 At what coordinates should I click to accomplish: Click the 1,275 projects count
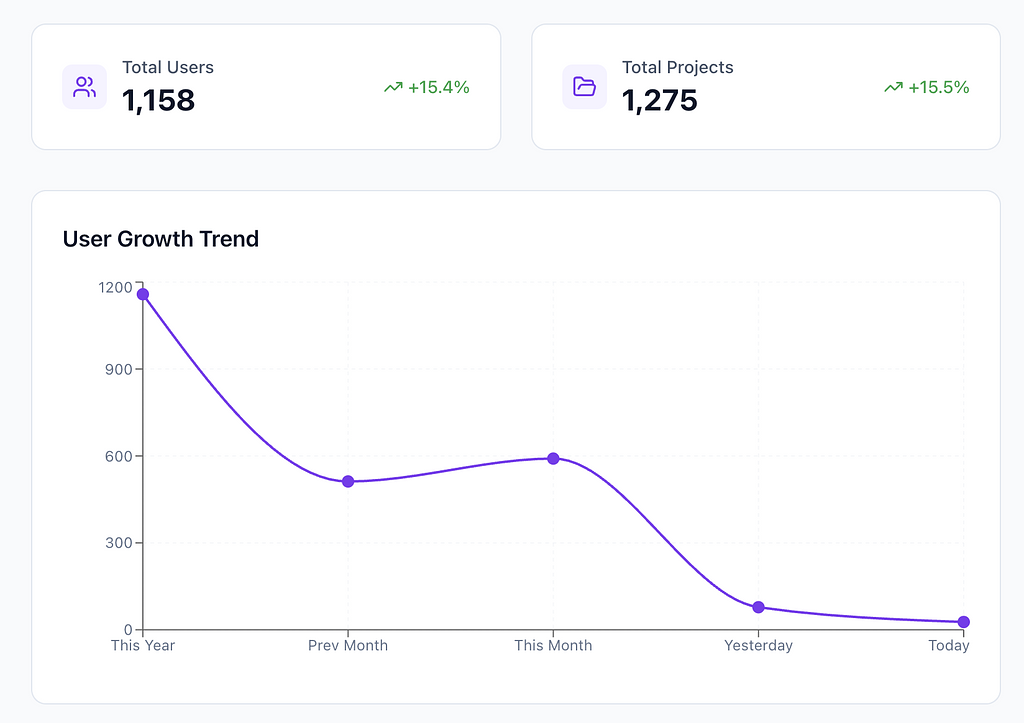coord(660,100)
